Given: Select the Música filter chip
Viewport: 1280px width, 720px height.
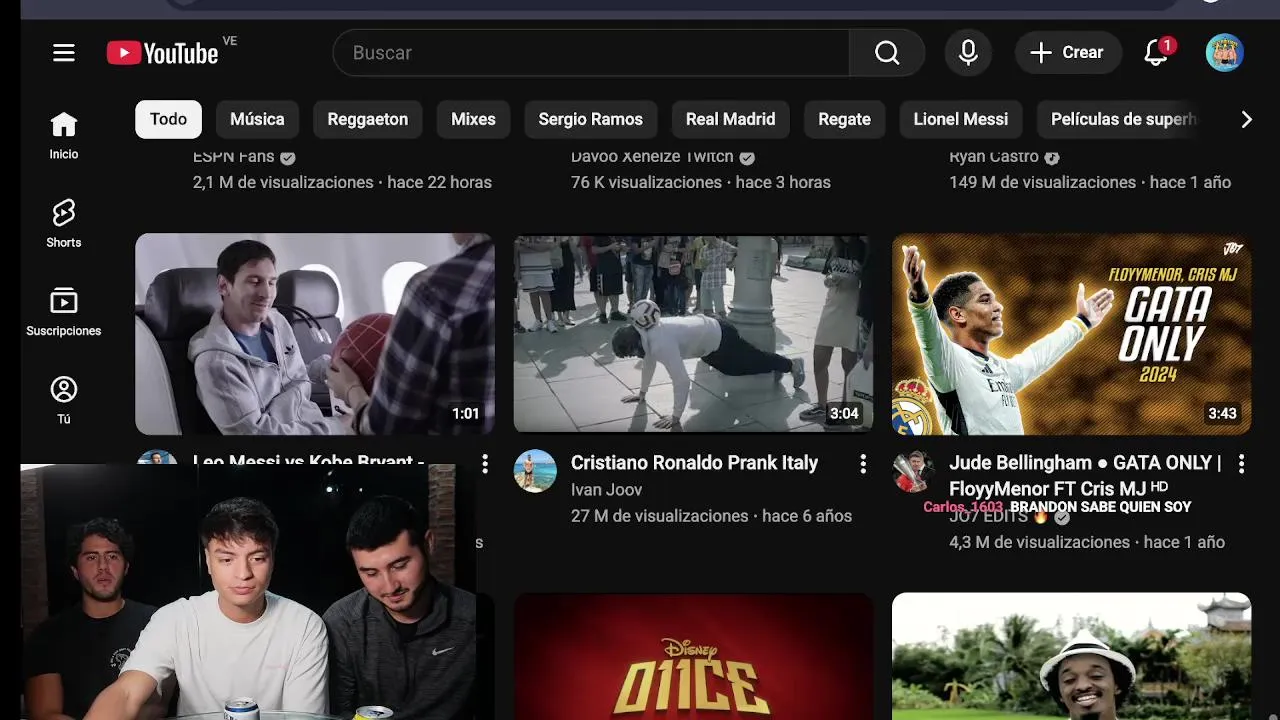Looking at the screenshot, I should pos(257,119).
